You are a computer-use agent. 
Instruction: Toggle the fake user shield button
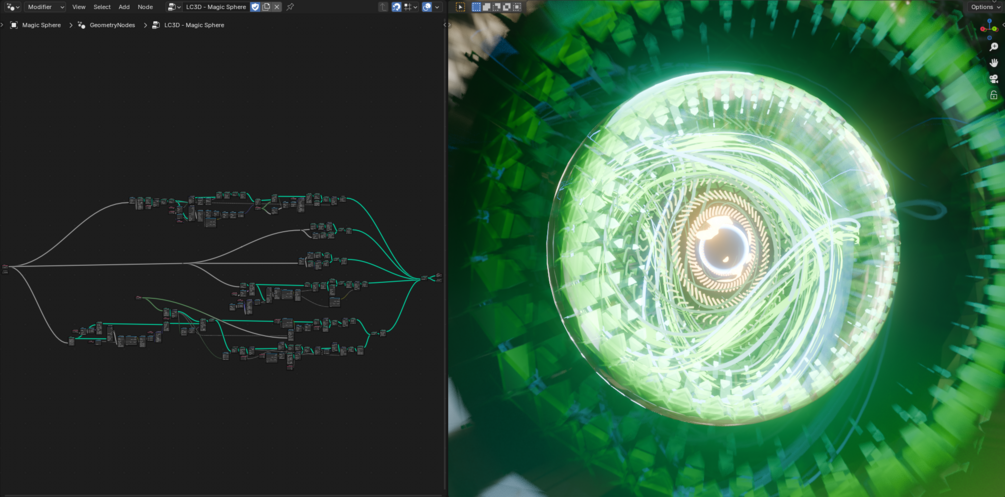coord(254,6)
